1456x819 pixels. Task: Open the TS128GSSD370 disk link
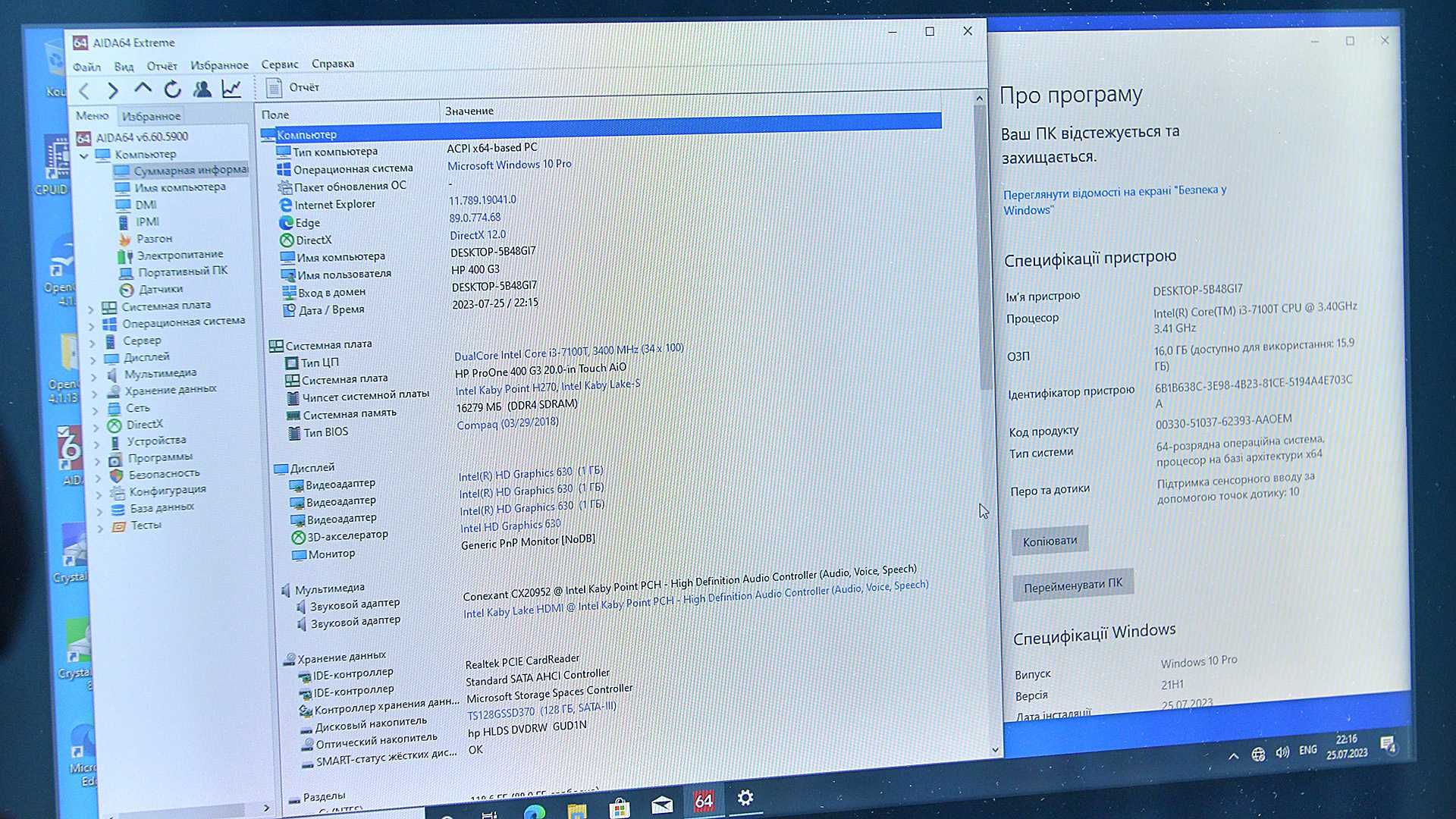[x=541, y=710]
